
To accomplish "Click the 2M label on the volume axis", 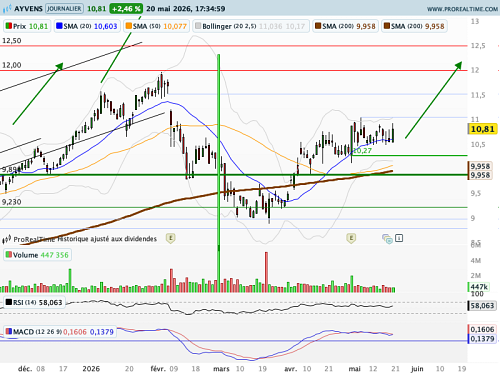I will tap(476, 276).
